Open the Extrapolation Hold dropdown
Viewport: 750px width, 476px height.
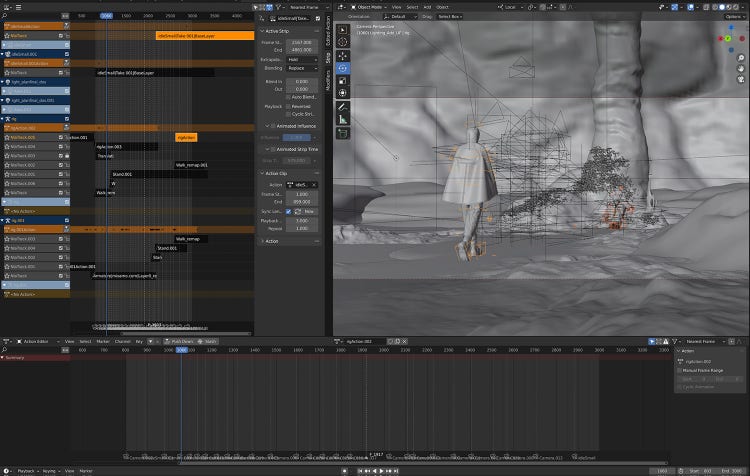tap(302, 59)
